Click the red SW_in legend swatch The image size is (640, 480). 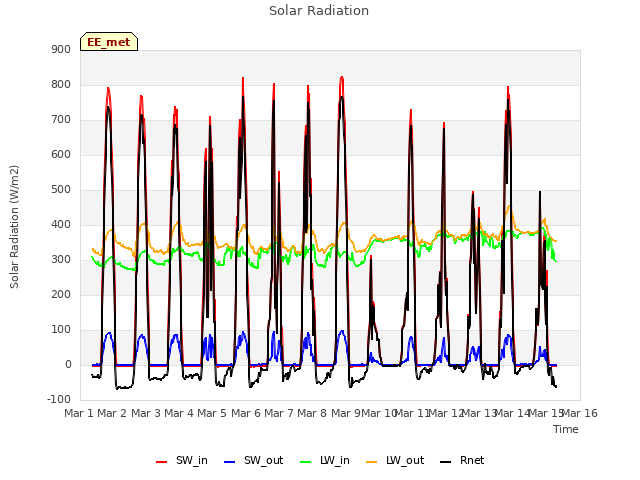coord(162,462)
